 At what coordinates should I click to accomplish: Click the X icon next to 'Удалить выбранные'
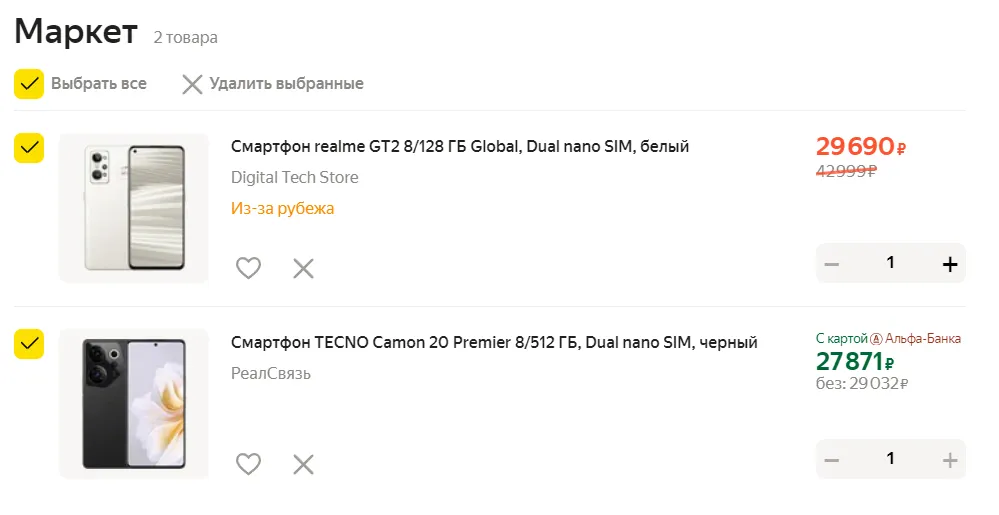[x=192, y=84]
